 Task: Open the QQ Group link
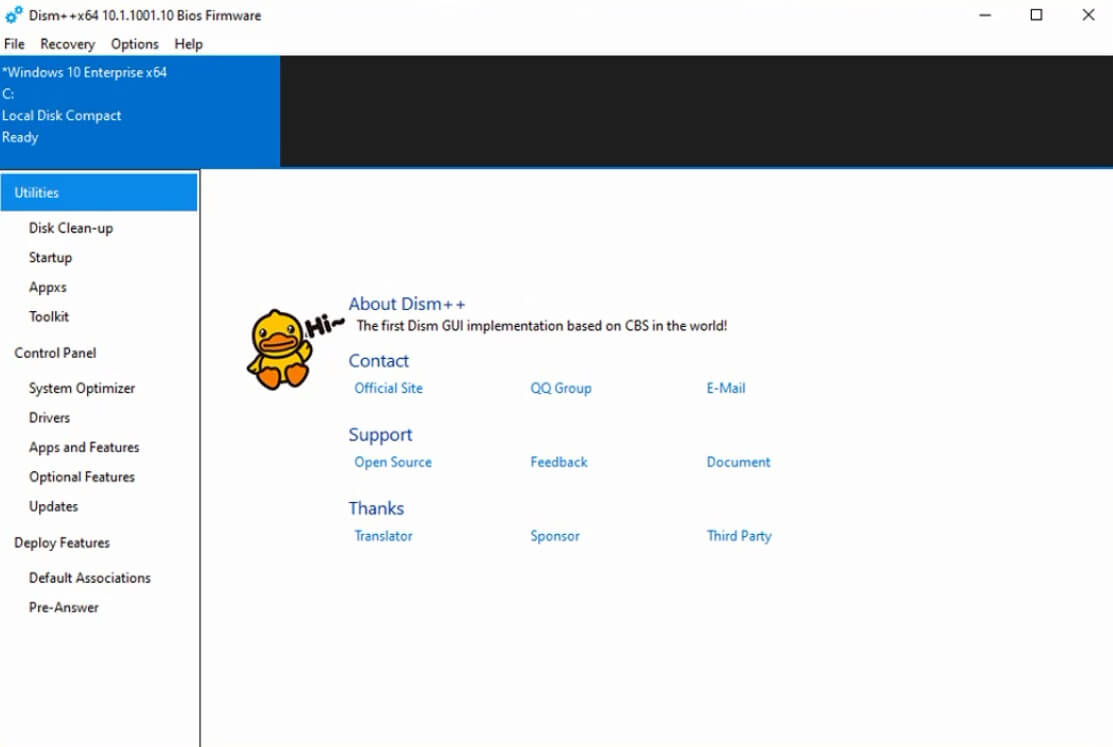pos(561,388)
